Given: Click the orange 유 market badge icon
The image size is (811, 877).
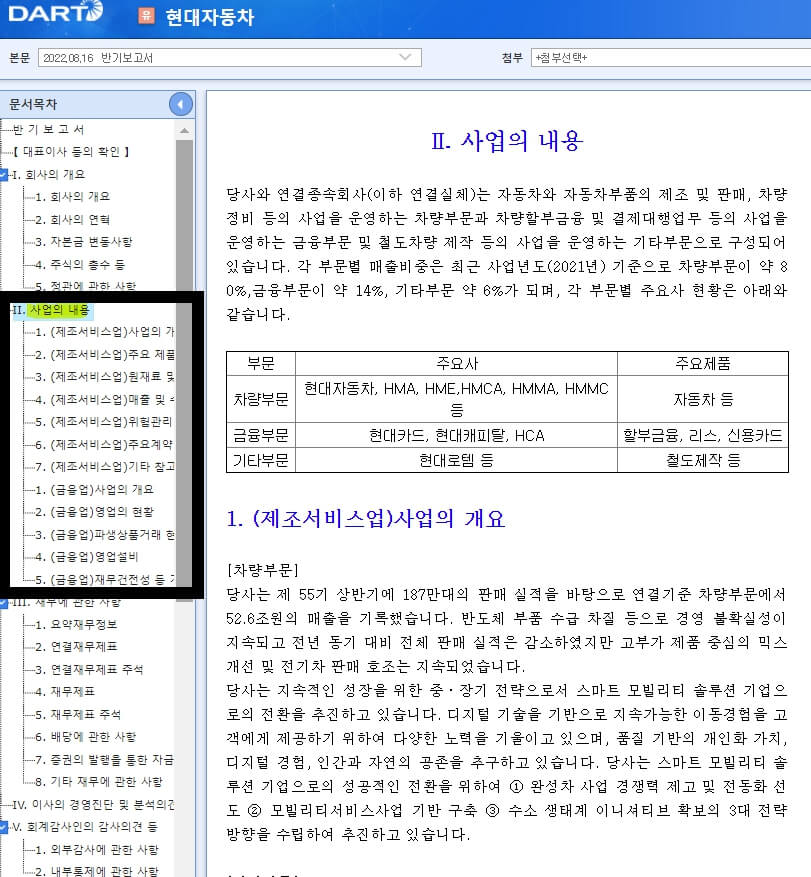Looking at the screenshot, I should pyautogui.click(x=146, y=15).
